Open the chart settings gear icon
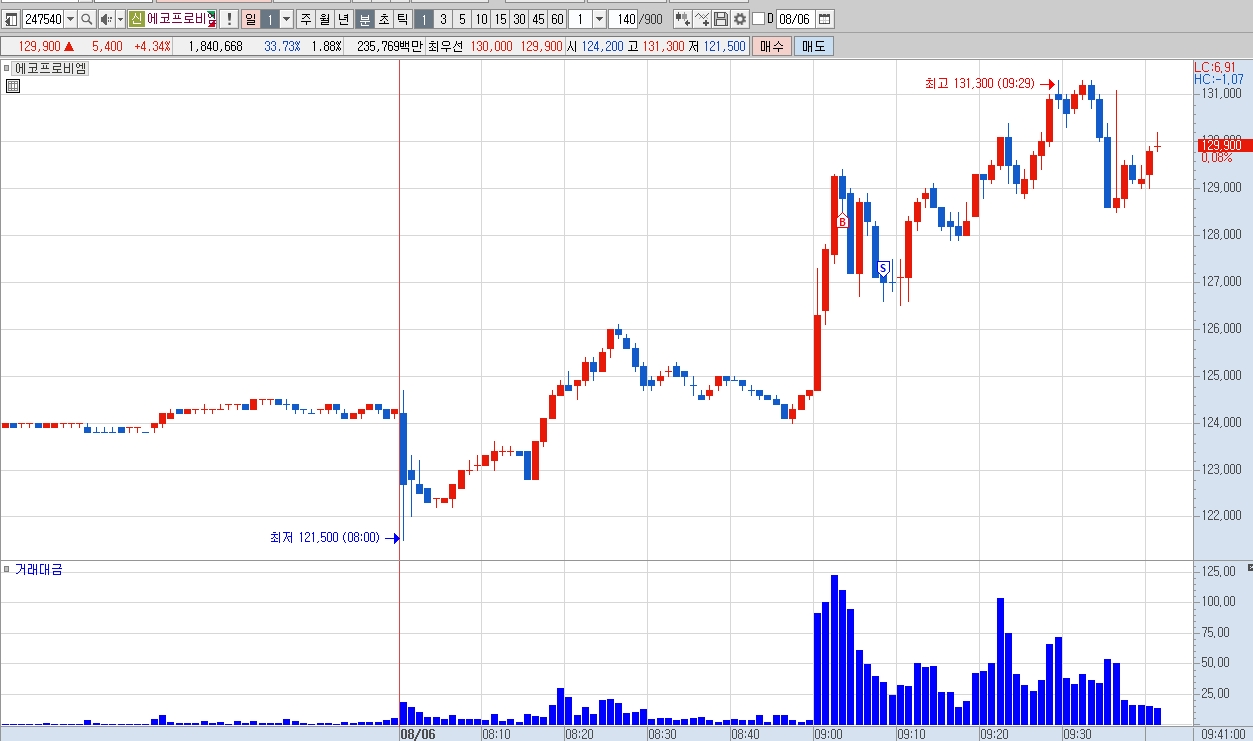This screenshot has height=741, width=1253. (740, 19)
